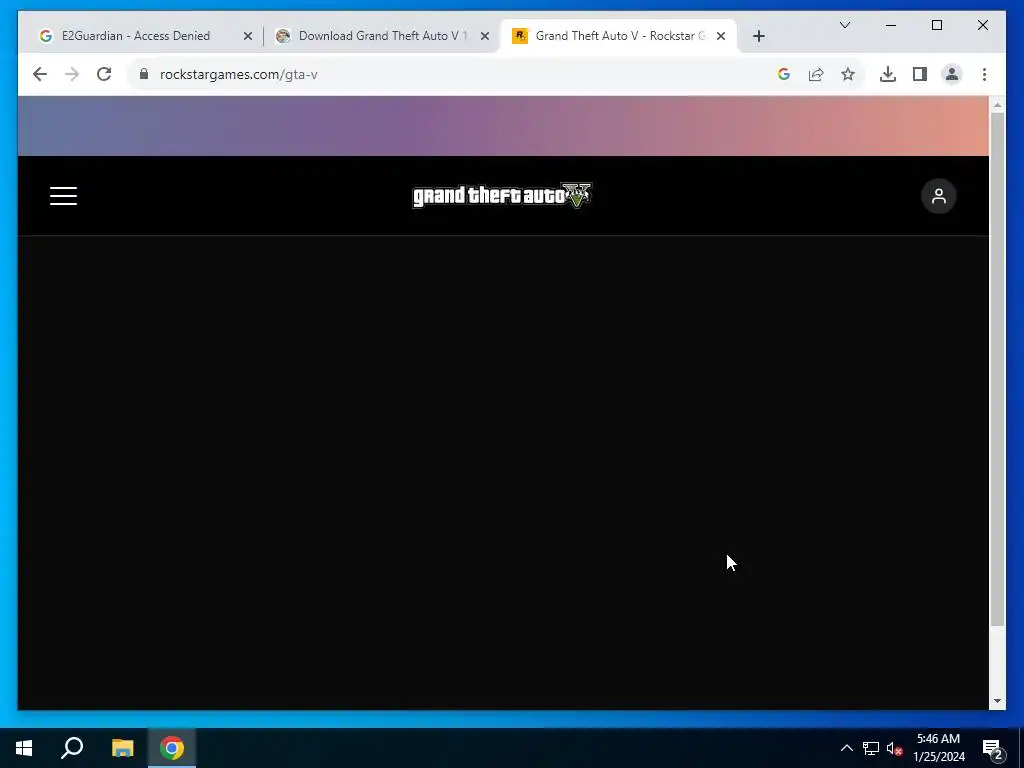
Task: Go back to the previous page
Action: click(x=40, y=74)
